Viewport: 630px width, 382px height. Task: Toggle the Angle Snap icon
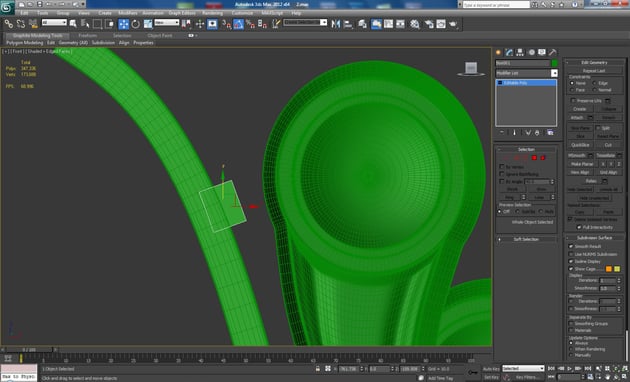pyautogui.click(x=238, y=24)
